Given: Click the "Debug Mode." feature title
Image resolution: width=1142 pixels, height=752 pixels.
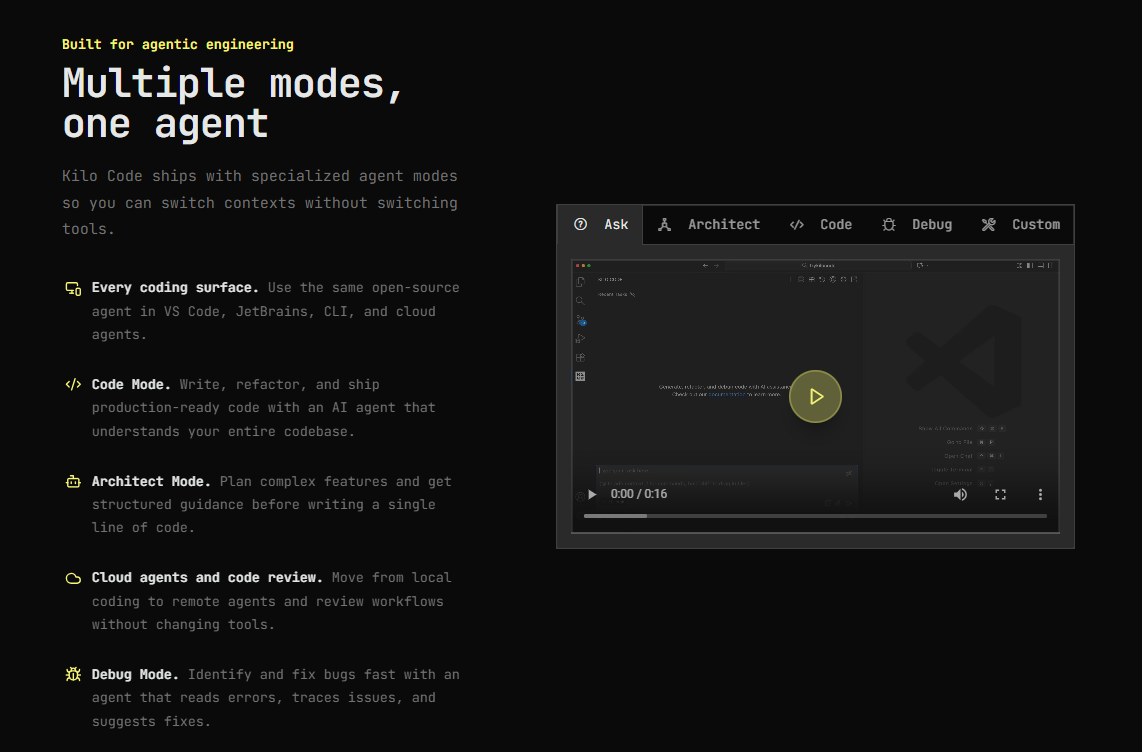Looking at the screenshot, I should coord(135,674).
